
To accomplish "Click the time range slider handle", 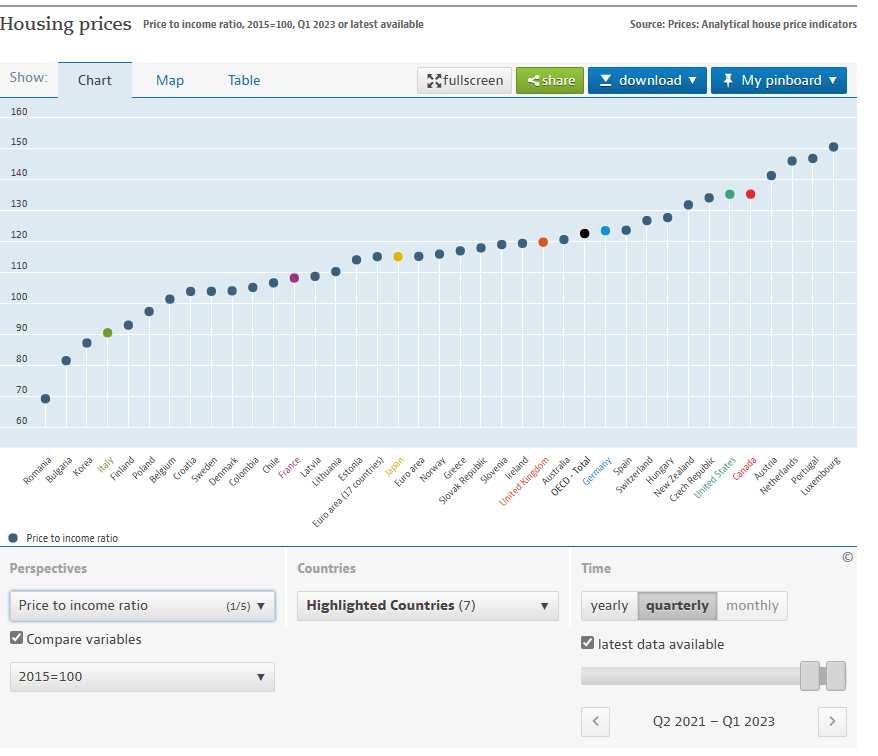I will click(x=810, y=676).
